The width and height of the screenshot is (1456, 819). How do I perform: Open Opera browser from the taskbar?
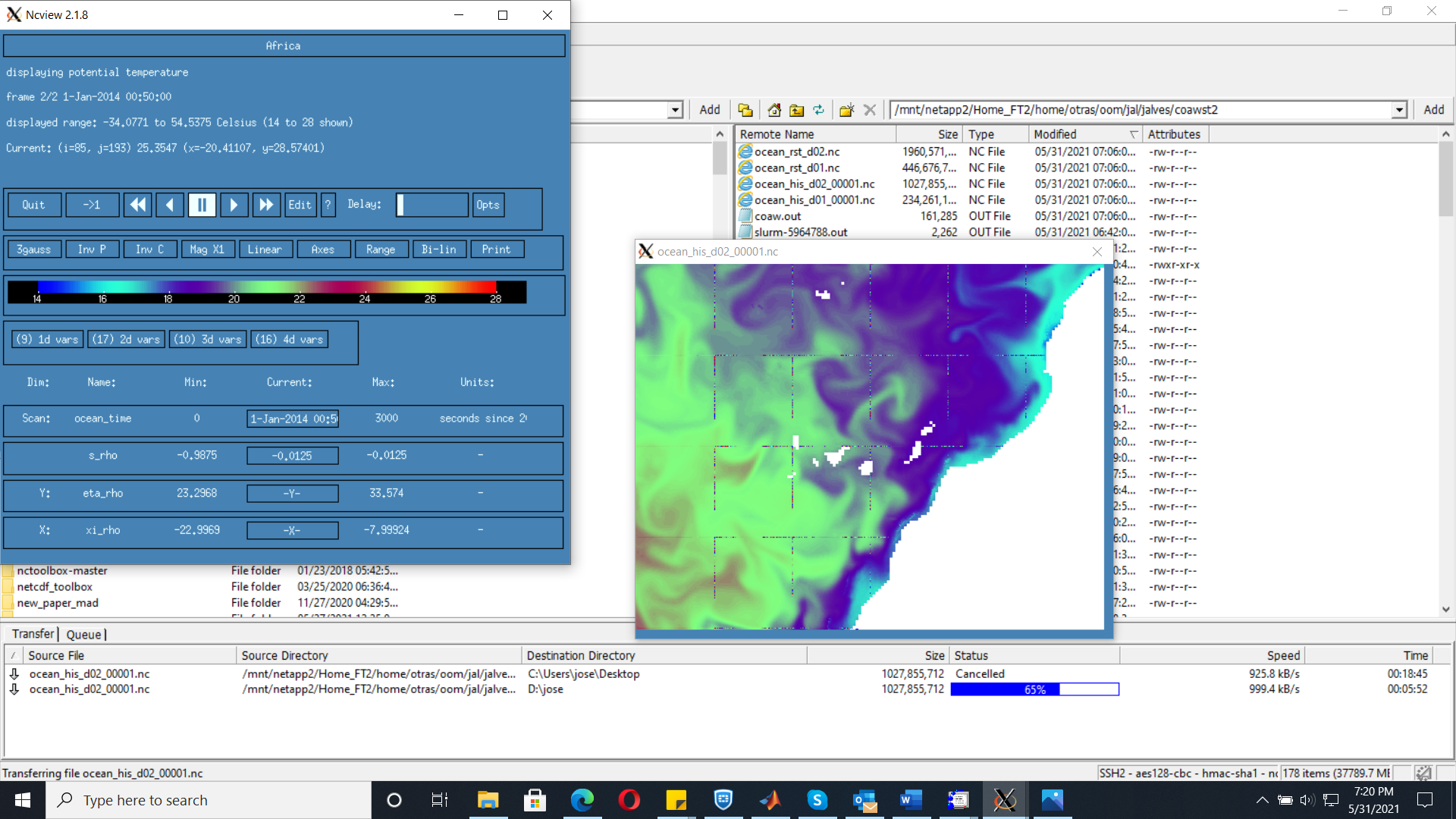click(x=629, y=800)
